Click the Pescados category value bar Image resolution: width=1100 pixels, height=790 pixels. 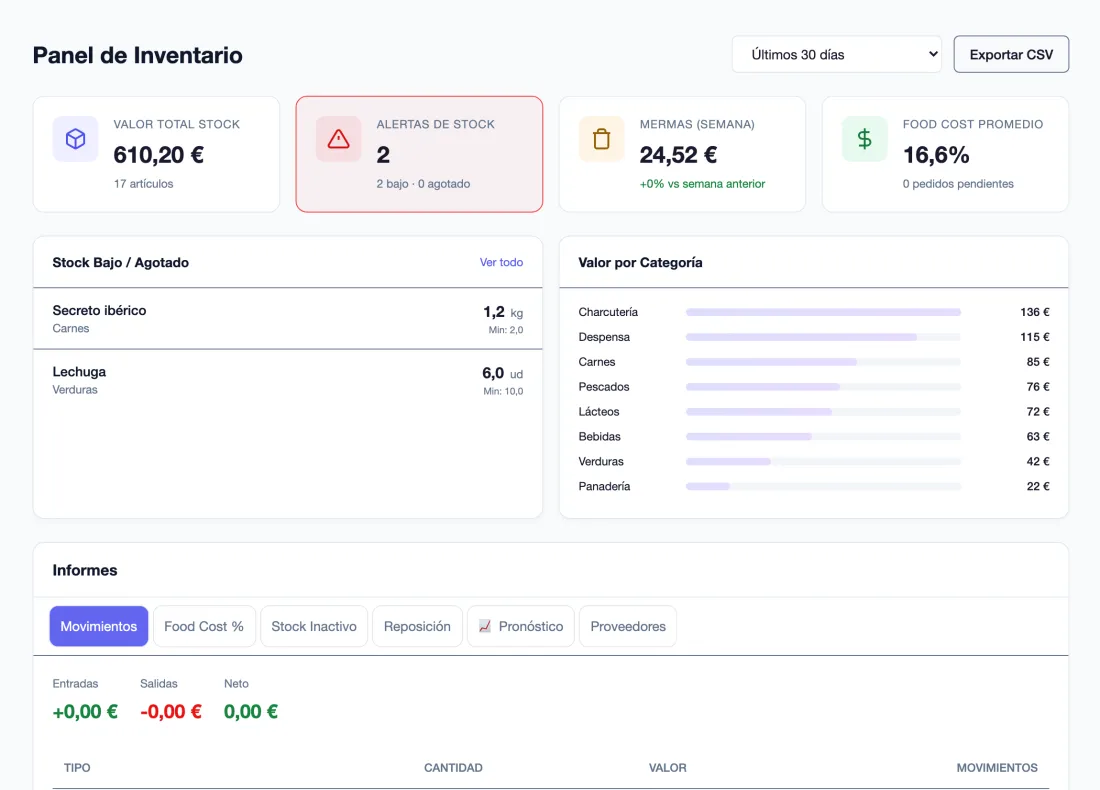pos(823,387)
